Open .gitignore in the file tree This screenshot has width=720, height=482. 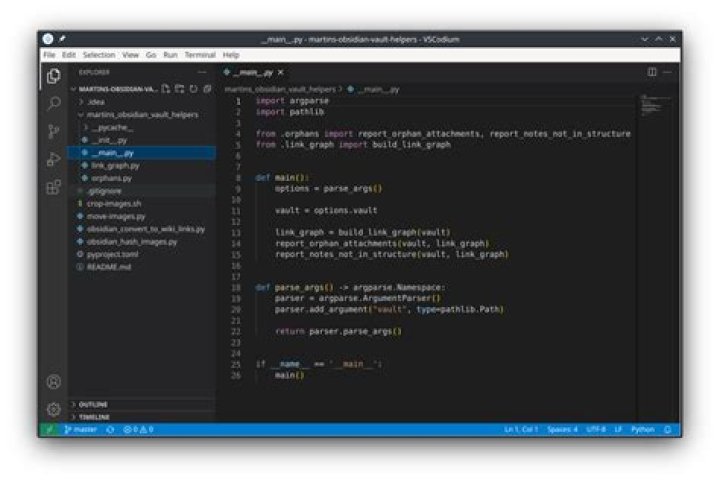click(142, 191)
